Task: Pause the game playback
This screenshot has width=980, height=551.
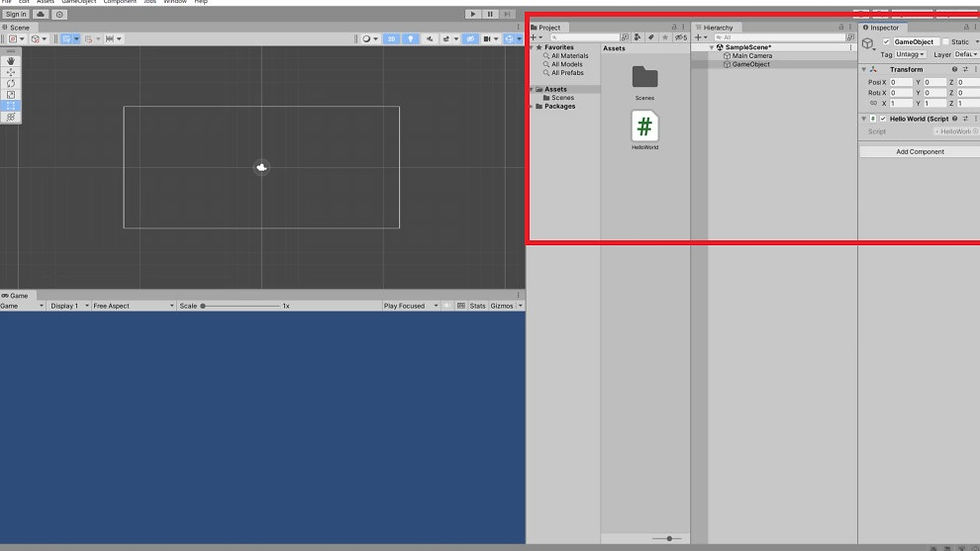Action: click(x=490, y=14)
